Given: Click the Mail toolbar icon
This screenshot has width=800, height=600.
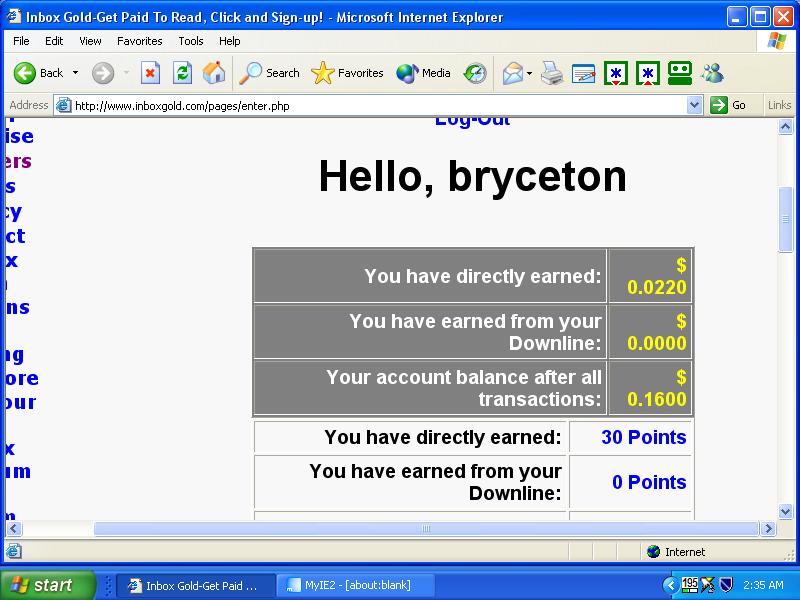Looking at the screenshot, I should point(511,73).
